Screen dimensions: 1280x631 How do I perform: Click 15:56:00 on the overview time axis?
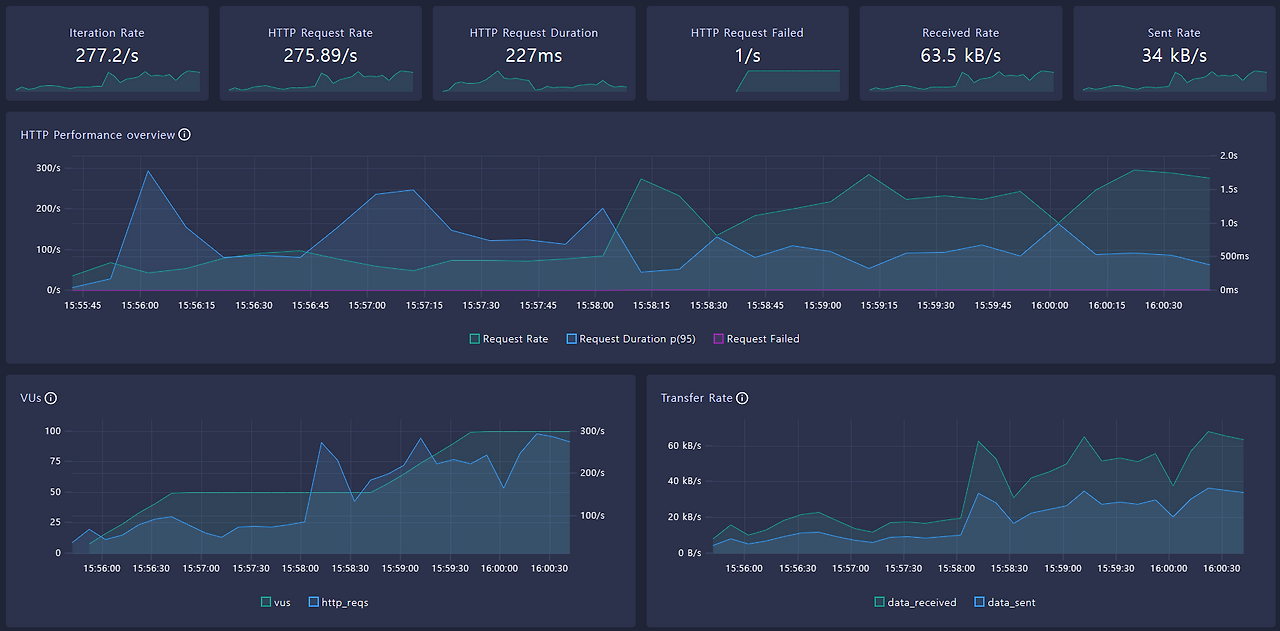click(140, 306)
